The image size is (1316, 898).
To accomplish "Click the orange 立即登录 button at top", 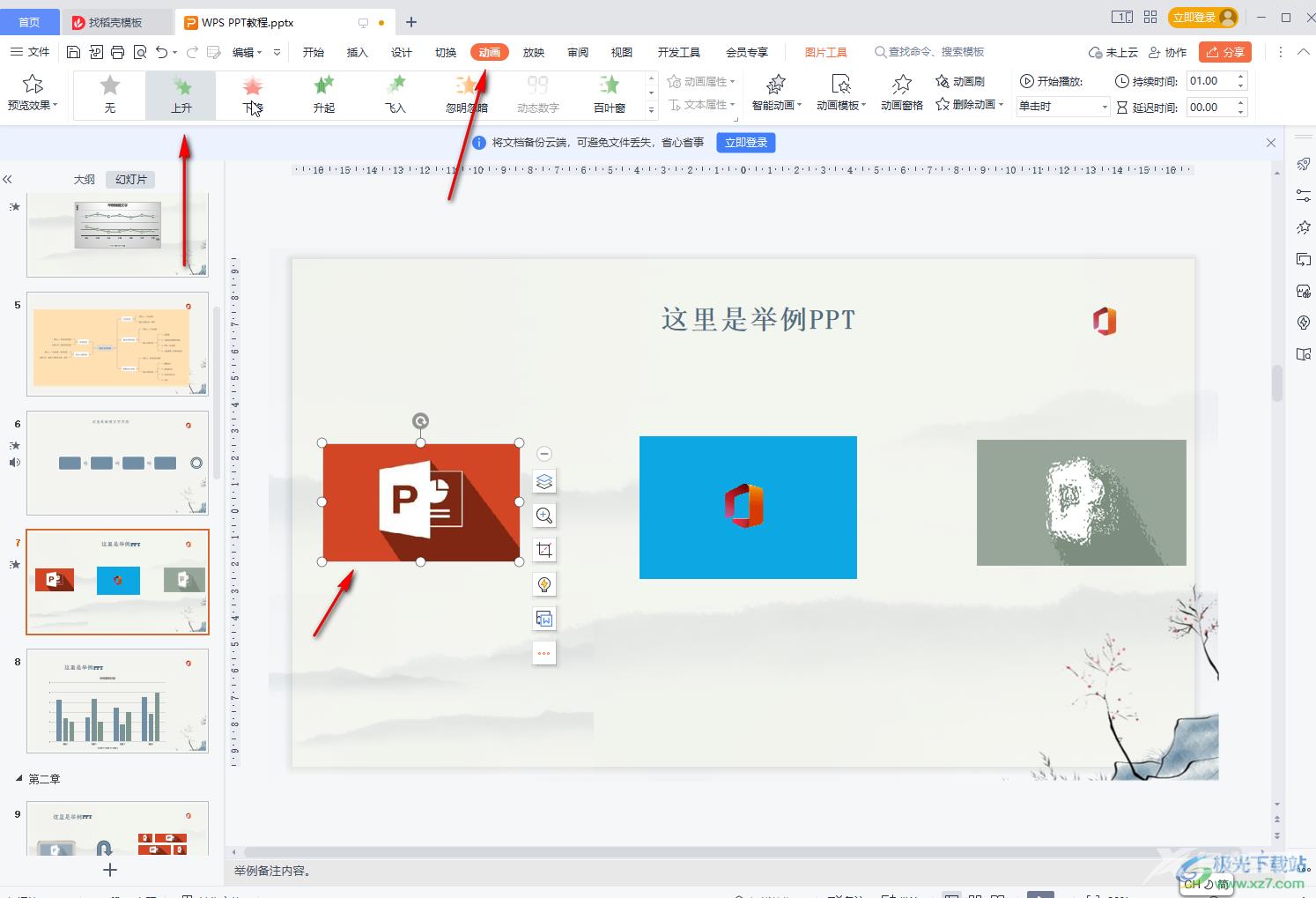I will 1203,17.
